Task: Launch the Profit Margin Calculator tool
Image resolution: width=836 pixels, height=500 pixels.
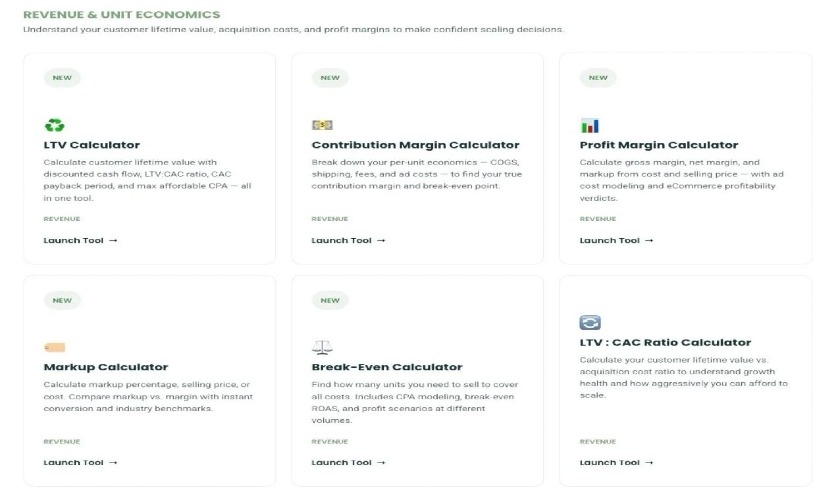Action: [616, 240]
